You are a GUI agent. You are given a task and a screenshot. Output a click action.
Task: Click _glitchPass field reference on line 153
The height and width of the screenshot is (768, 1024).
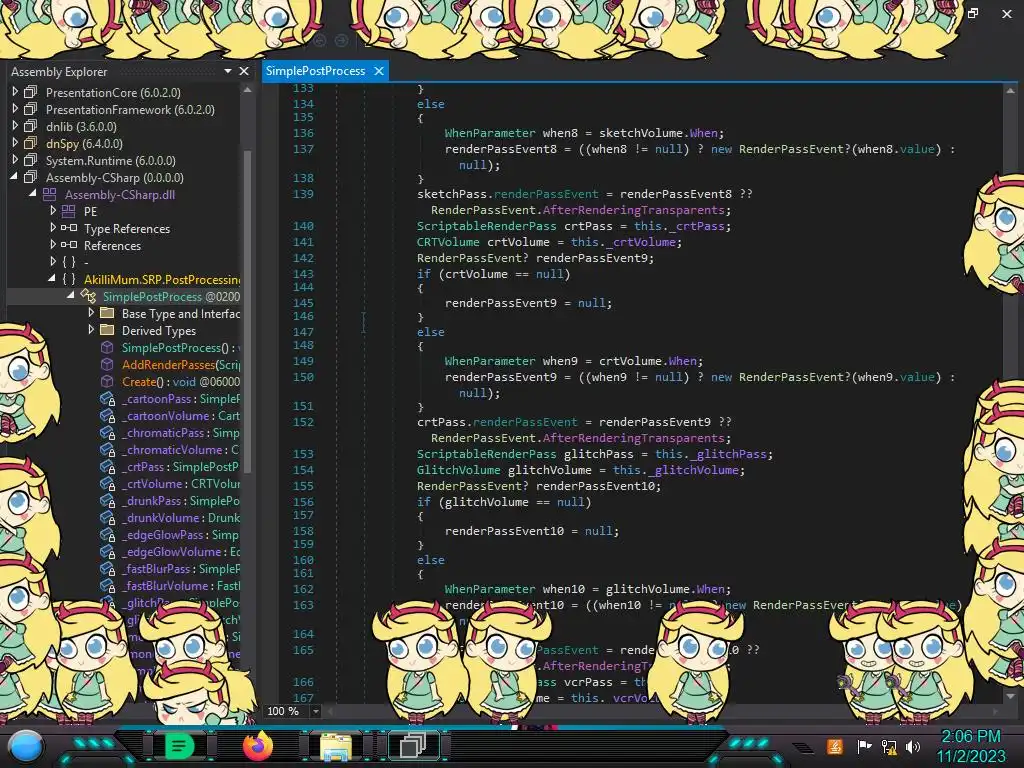point(730,454)
